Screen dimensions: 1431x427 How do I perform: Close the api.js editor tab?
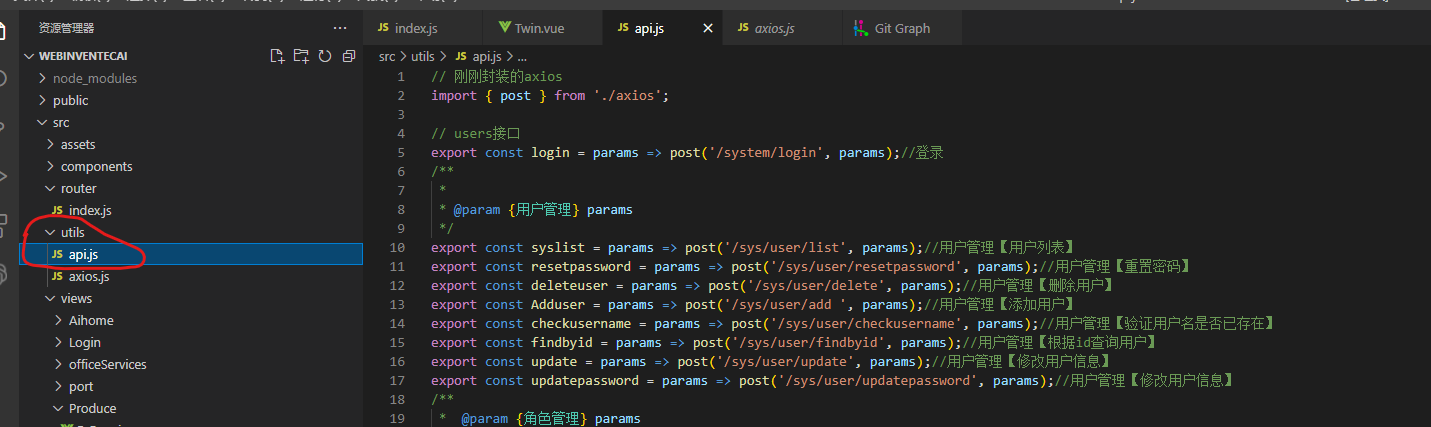(708, 28)
